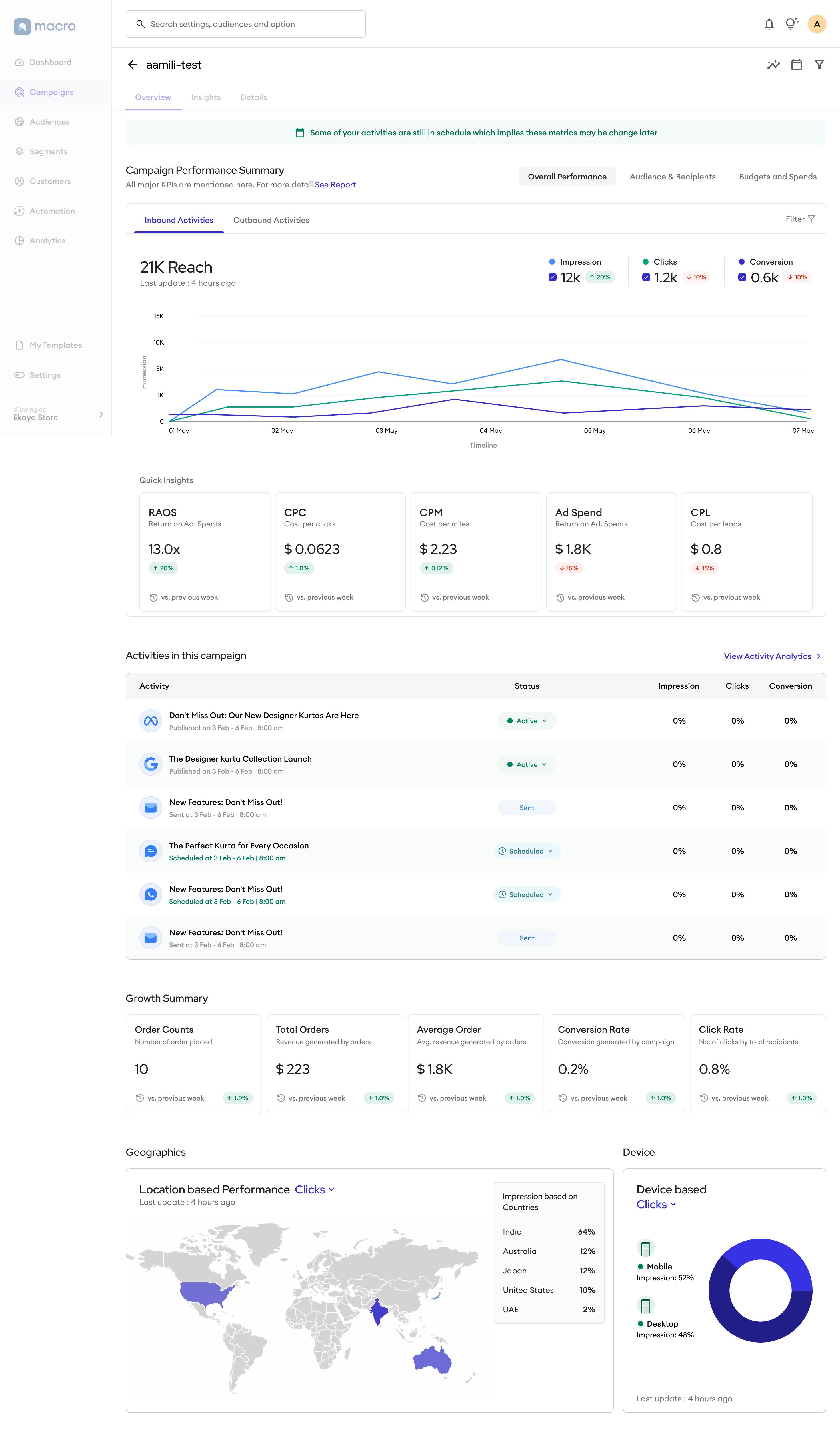840x1442 pixels.
Task: Select Overall Performance view
Action: click(567, 177)
